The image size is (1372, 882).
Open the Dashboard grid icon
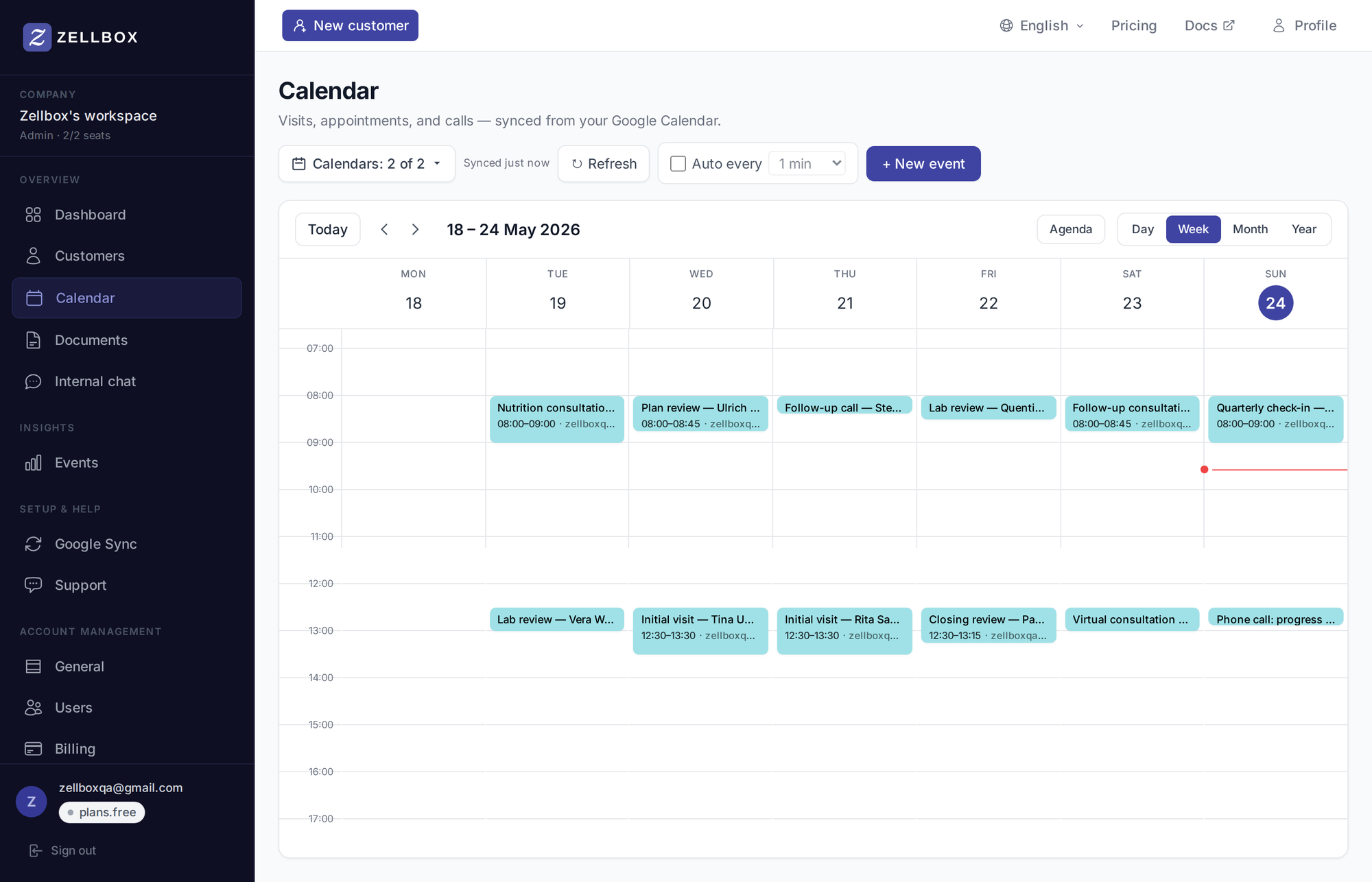coord(33,215)
